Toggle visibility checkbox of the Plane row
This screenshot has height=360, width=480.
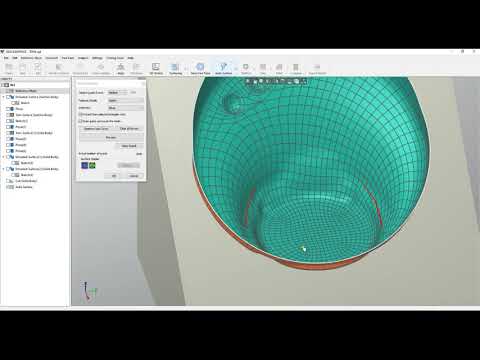click(x=8, y=109)
